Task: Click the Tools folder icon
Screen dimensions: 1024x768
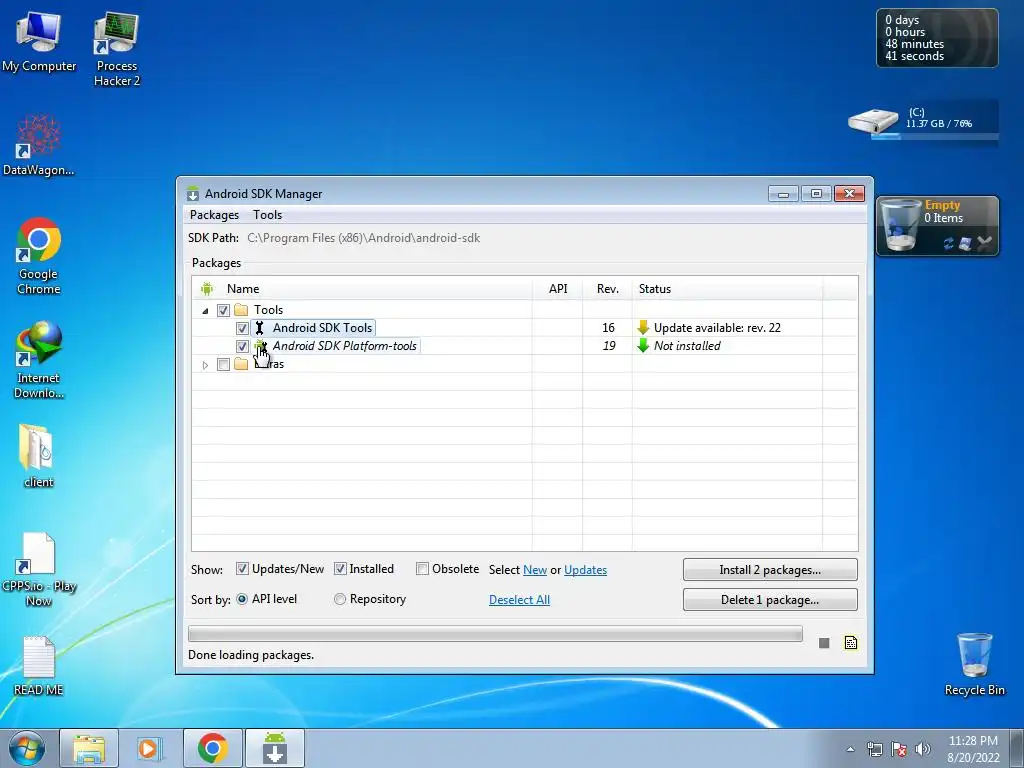Action: point(241,310)
